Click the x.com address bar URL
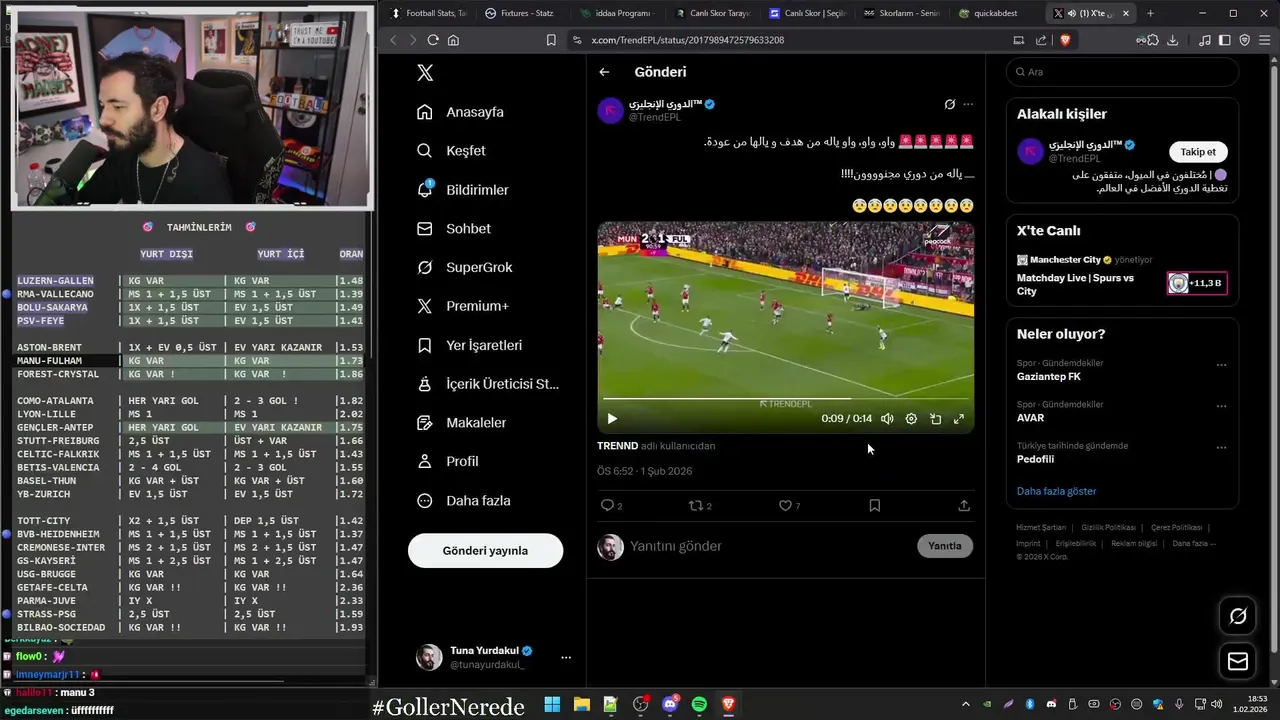Viewport: 1280px width, 720px height. pyautogui.click(x=688, y=40)
